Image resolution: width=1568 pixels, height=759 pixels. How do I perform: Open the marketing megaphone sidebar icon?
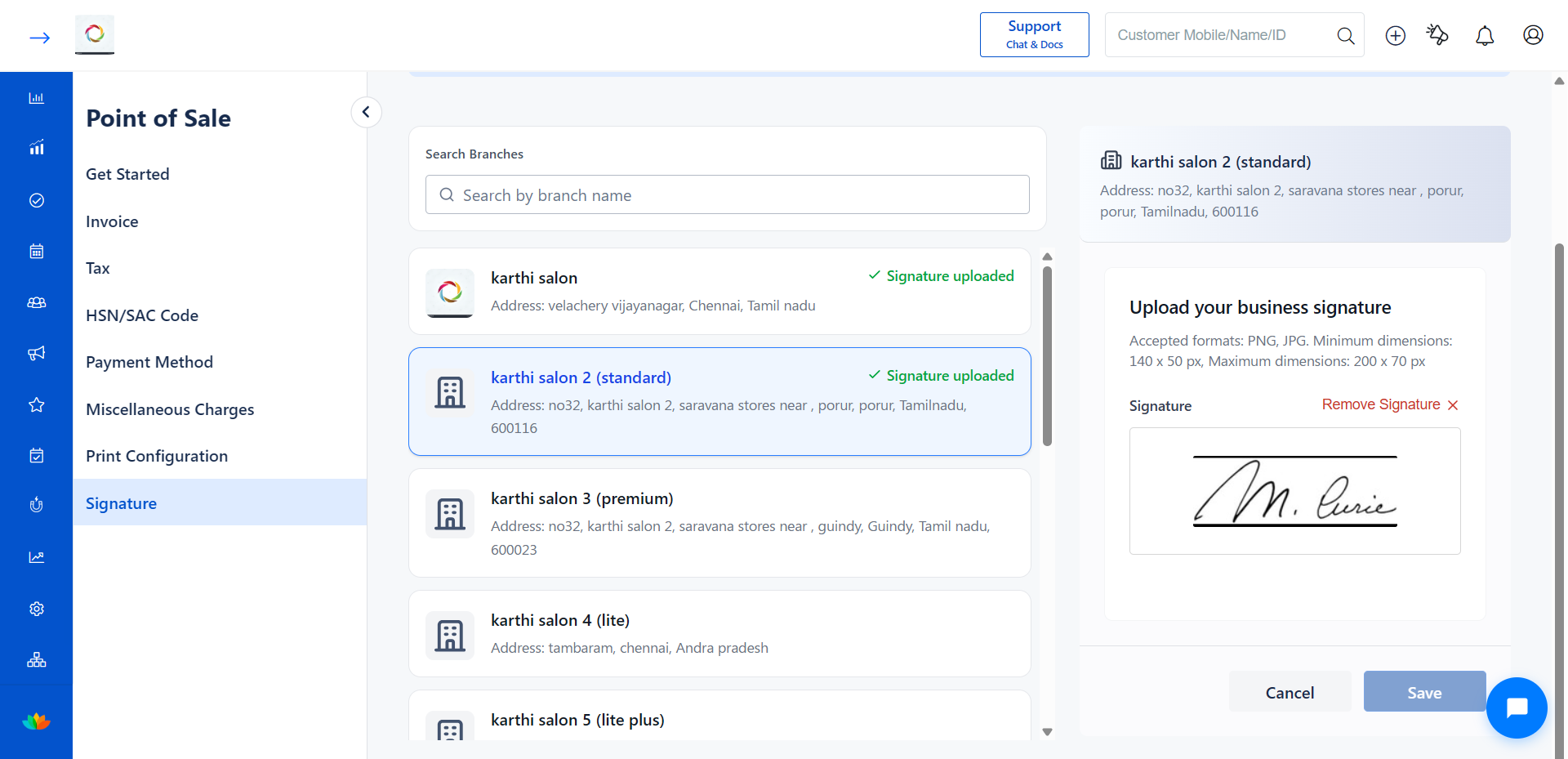(x=37, y=353)
